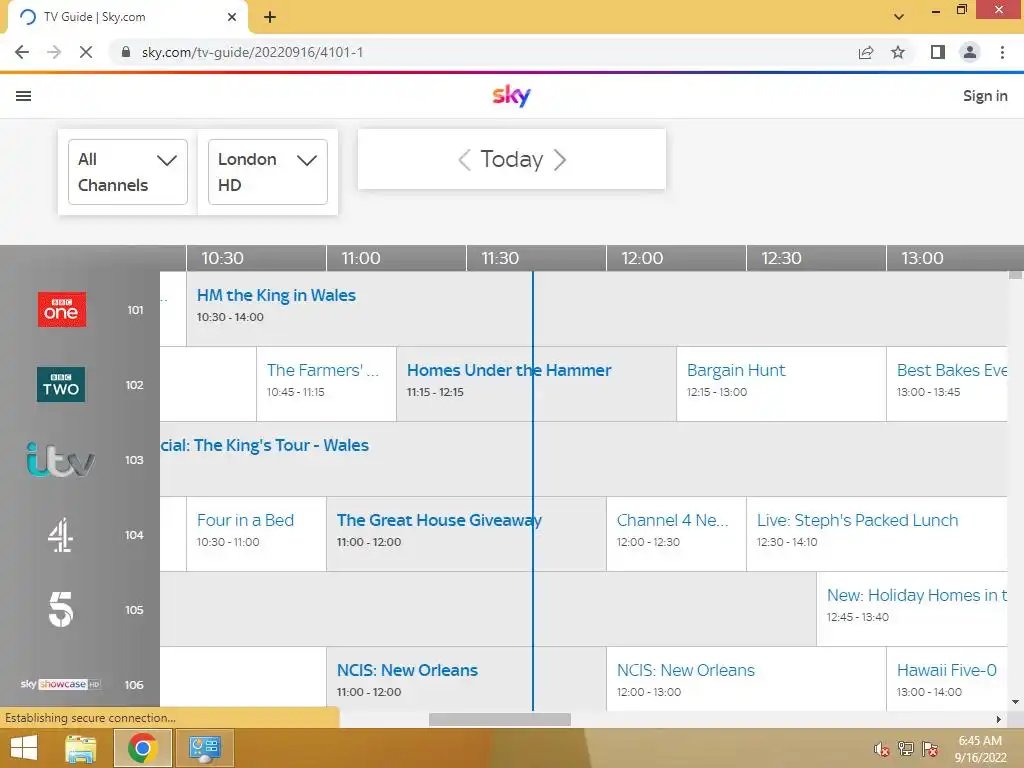Click Chrome icon in taskbar
The height and width of the screenshot is (768, 1024).
(x=142, y=748)
